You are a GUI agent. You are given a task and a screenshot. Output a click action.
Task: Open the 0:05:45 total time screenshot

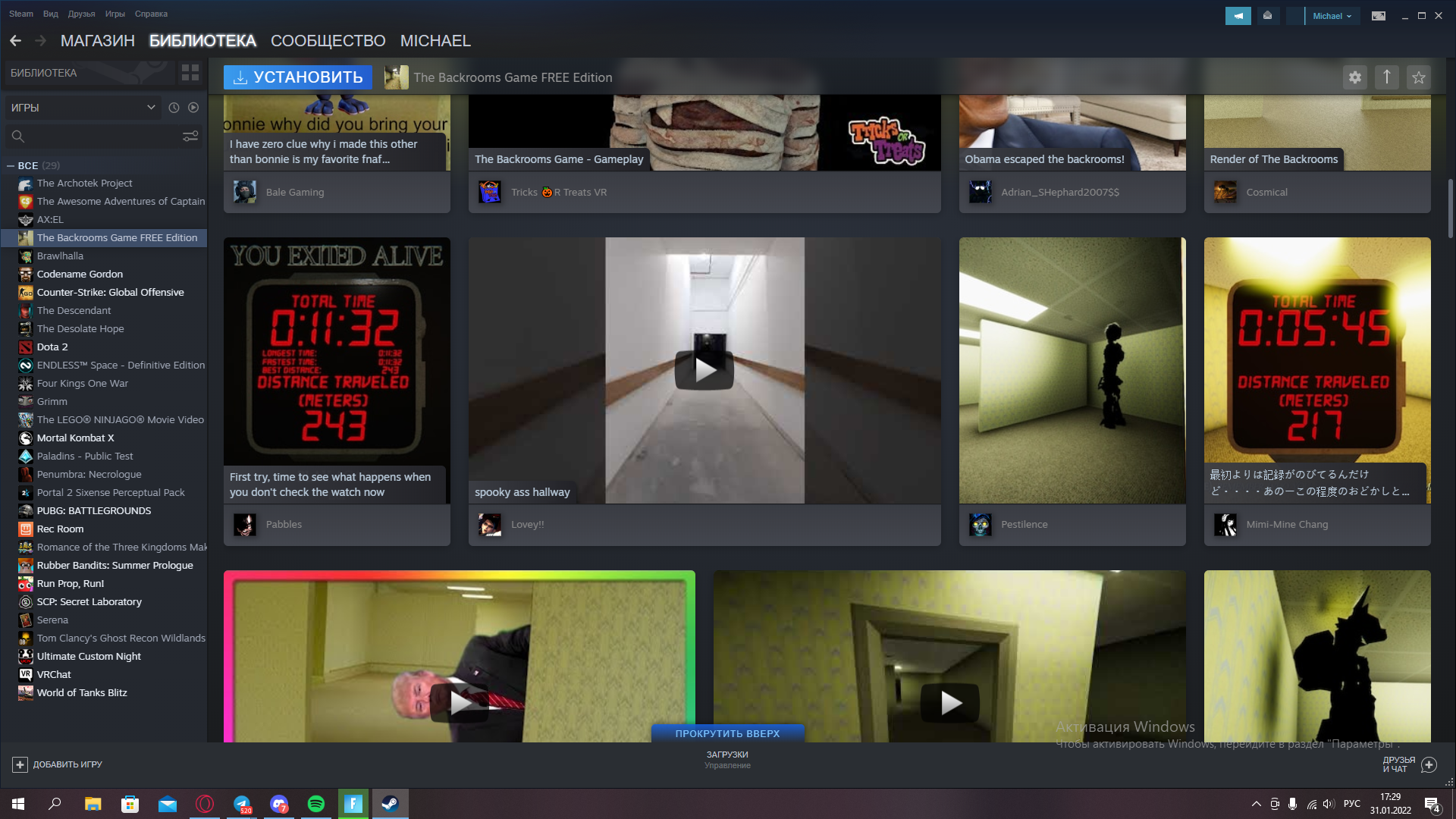[1317, 370]
